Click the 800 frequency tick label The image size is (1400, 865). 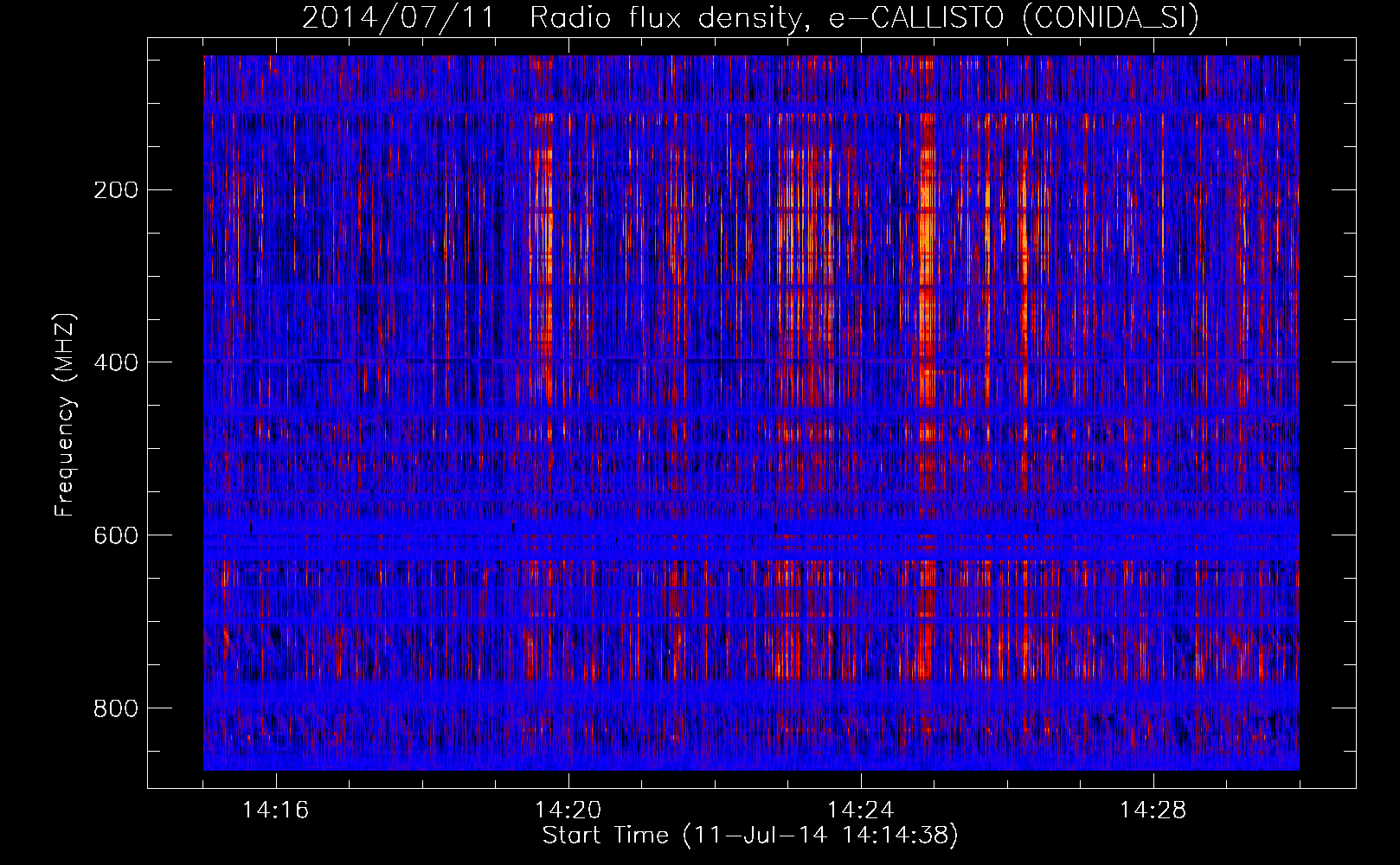coord(116,708)
